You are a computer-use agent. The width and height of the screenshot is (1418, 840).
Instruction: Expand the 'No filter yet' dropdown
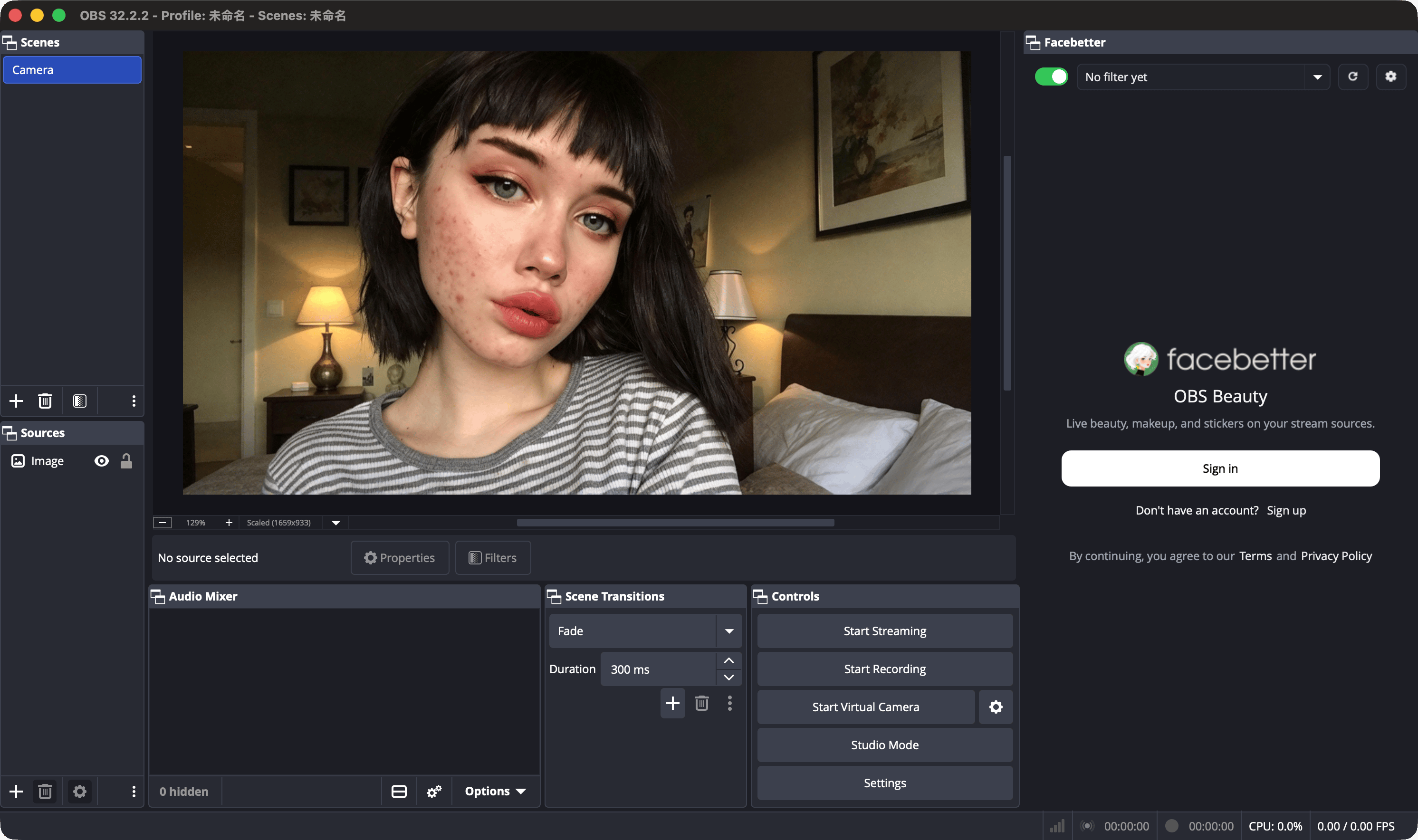(1317, 77)
